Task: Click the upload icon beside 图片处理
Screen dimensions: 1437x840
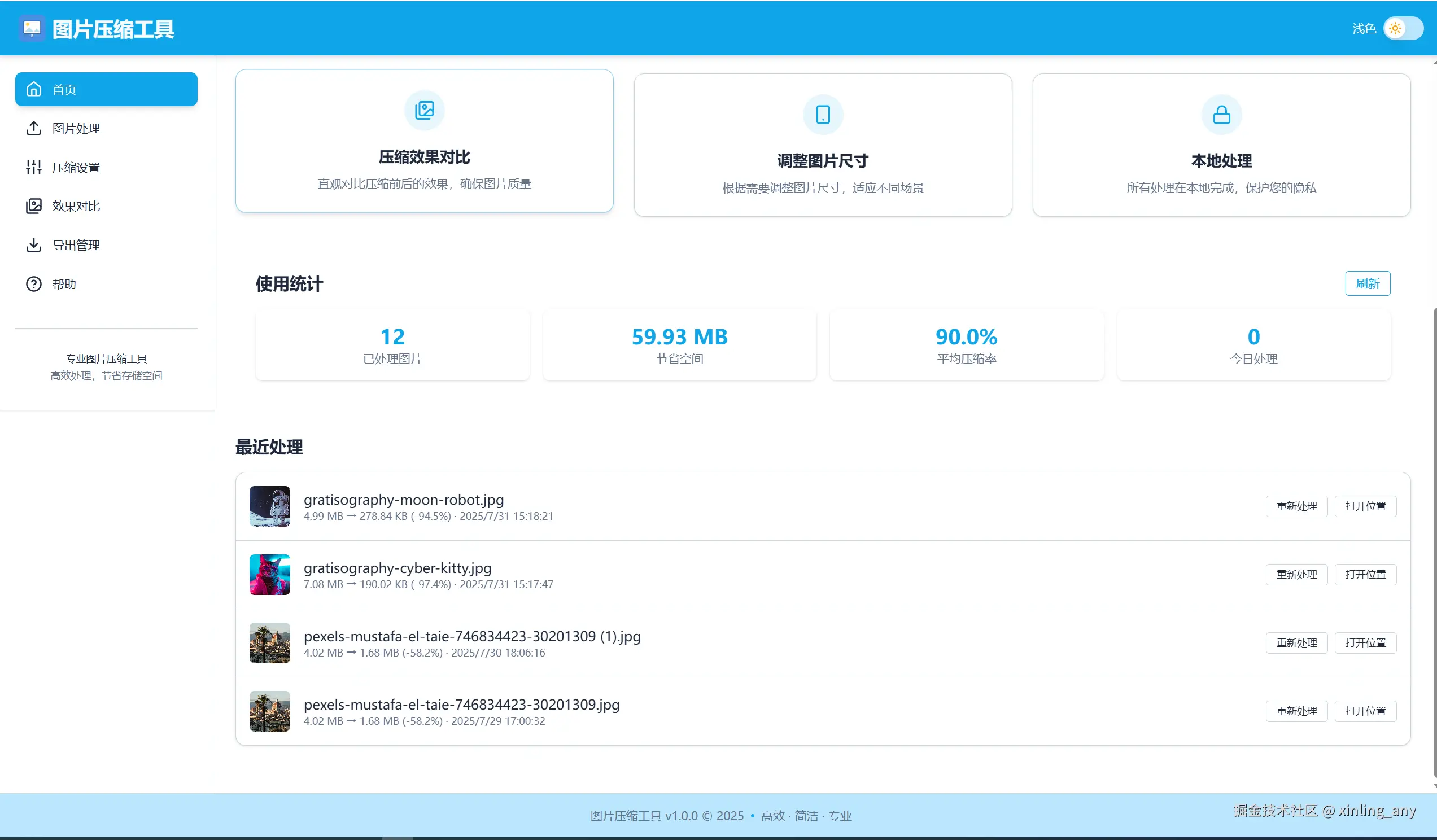Action: tap(34, 128)
